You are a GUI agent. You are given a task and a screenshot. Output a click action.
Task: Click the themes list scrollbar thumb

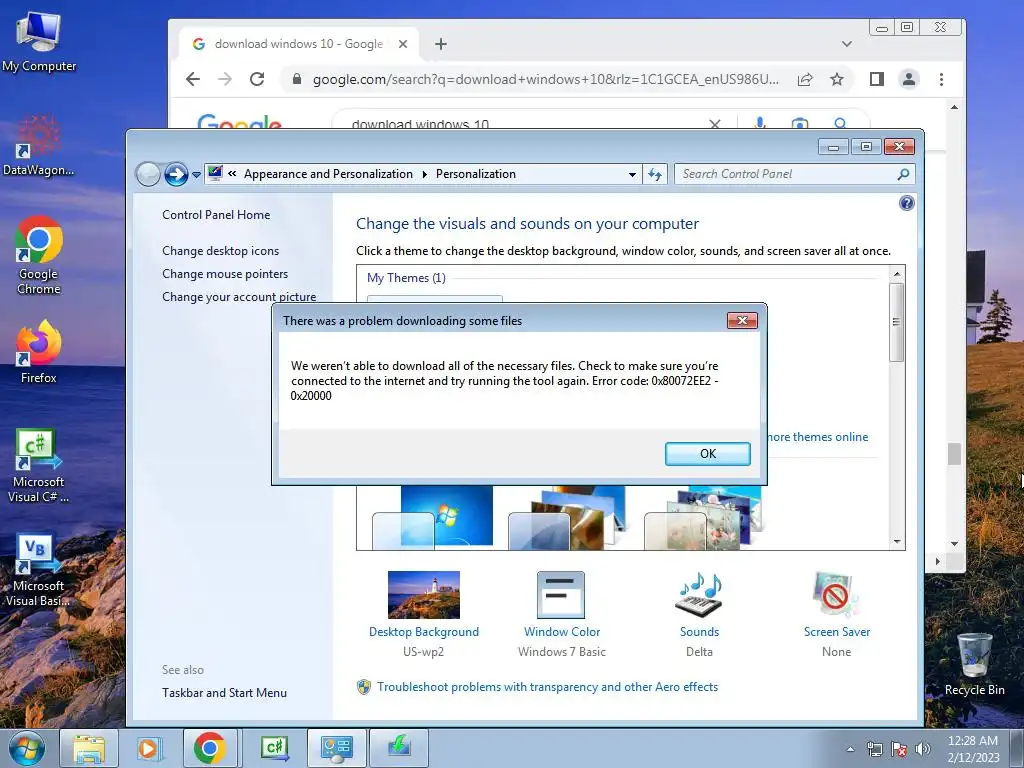pos(897,321)
